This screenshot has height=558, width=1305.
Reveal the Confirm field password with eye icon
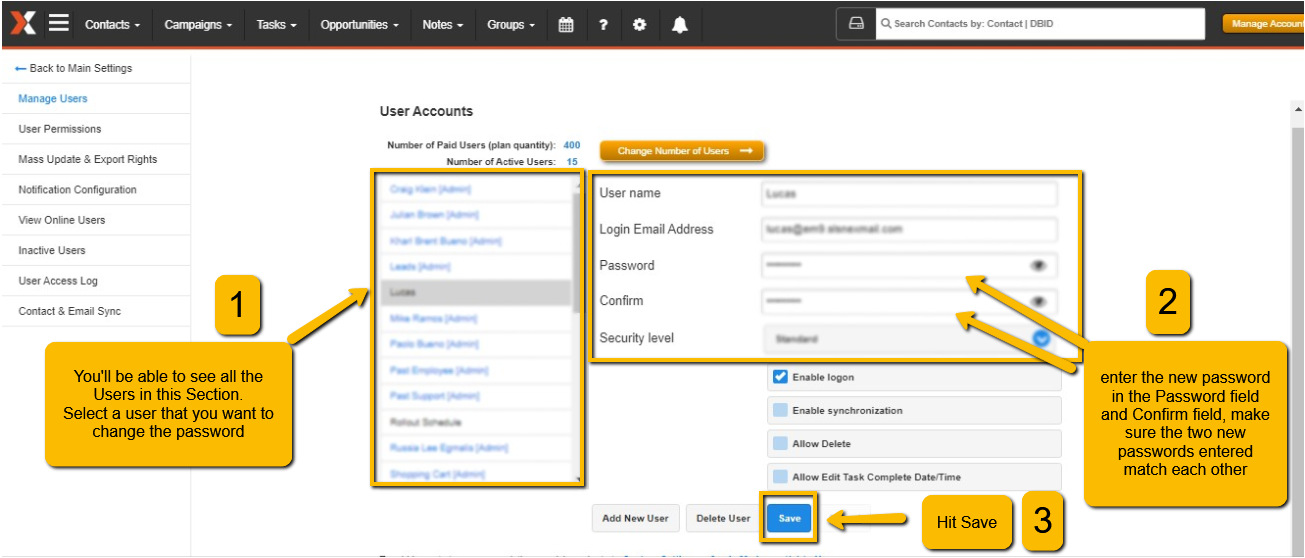[1038, 301]
